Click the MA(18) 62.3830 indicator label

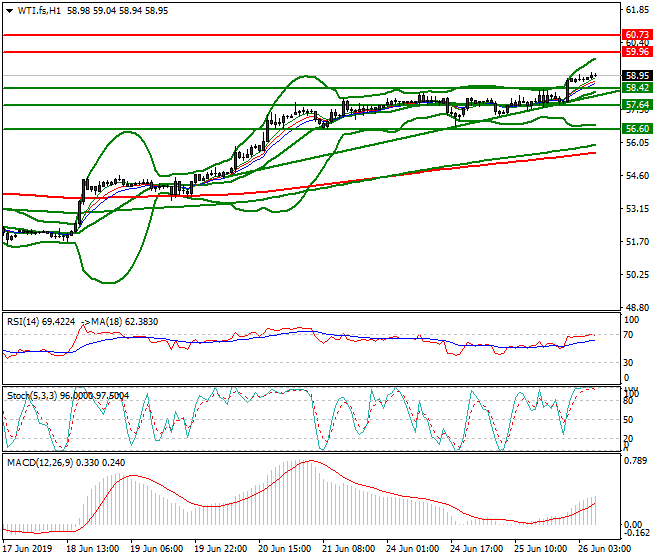pos(125,322)
